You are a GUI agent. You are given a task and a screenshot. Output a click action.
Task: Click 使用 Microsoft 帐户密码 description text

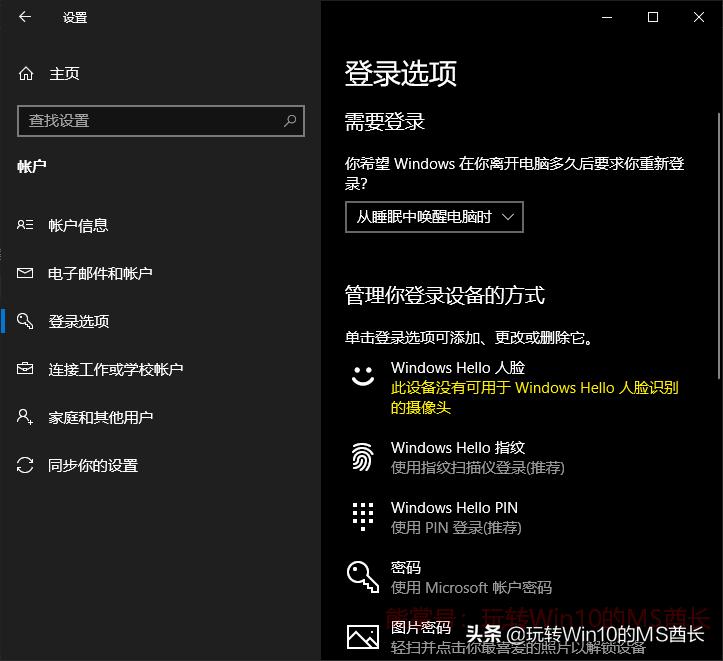(471, 587)
